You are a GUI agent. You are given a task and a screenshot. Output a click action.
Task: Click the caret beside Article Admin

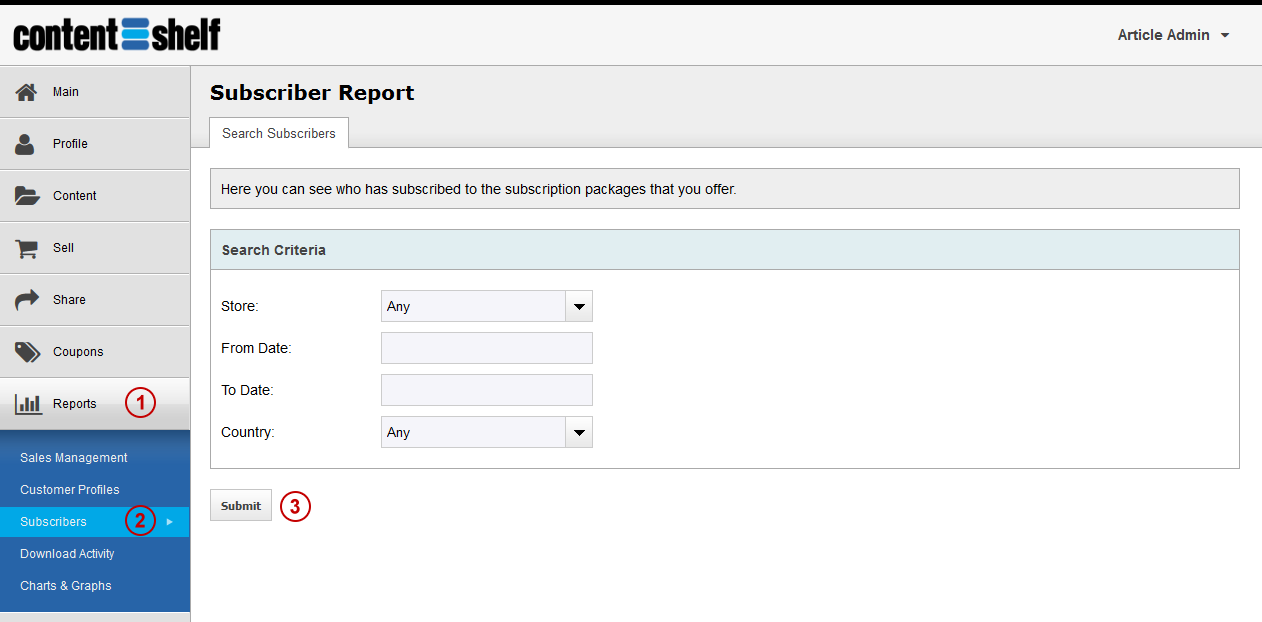coord(1225,36)
